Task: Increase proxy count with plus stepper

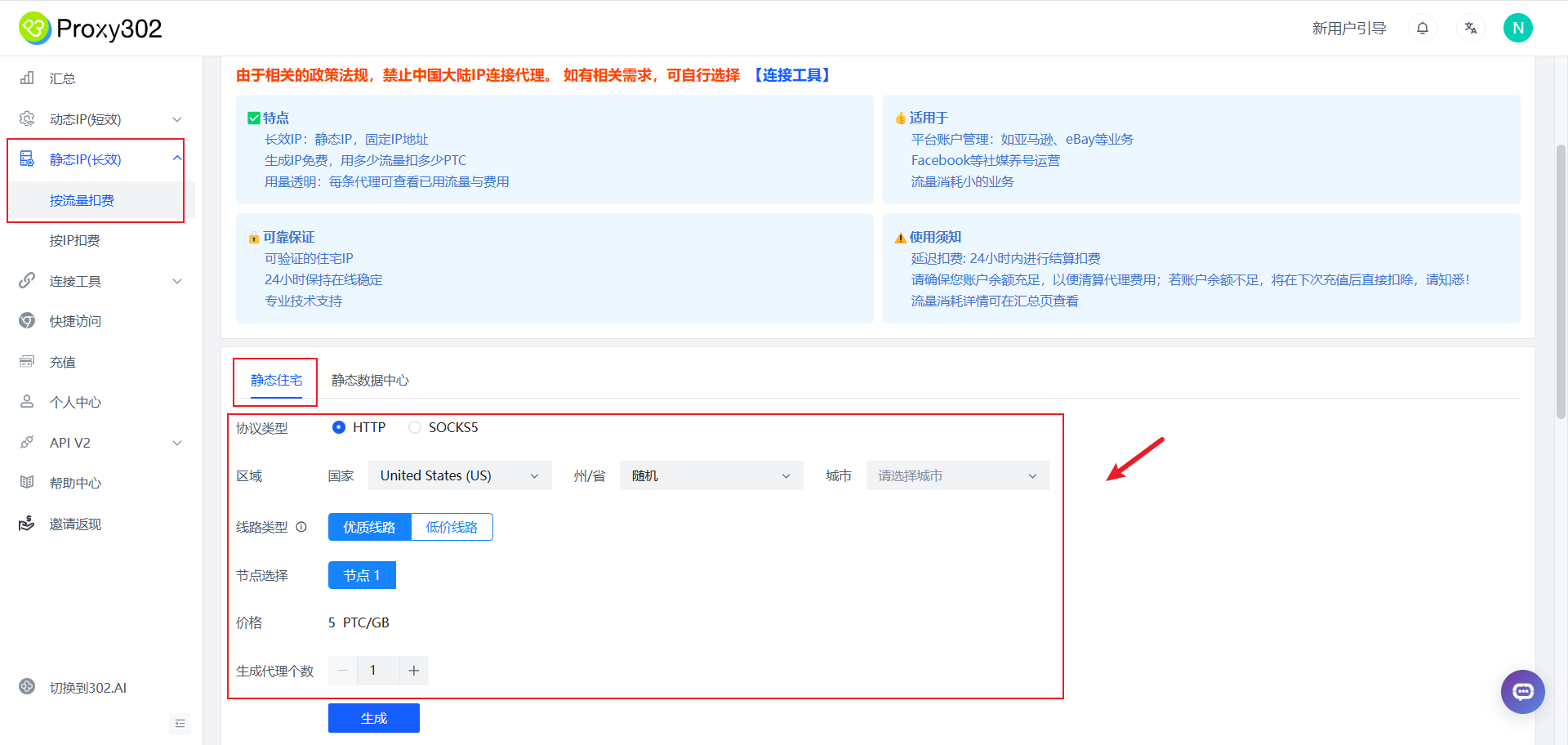Action: [414, 670]
